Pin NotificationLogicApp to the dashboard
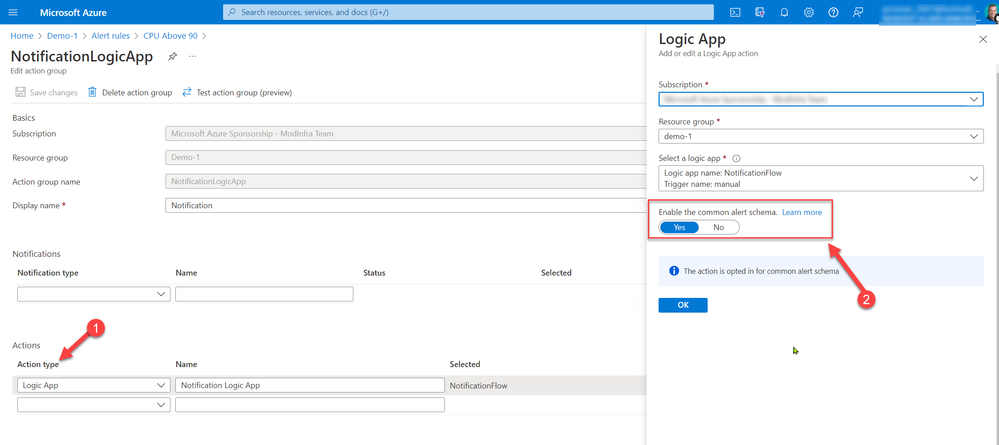Image resolution: width=999 pixels, height=445 pixels. (172, 57)
